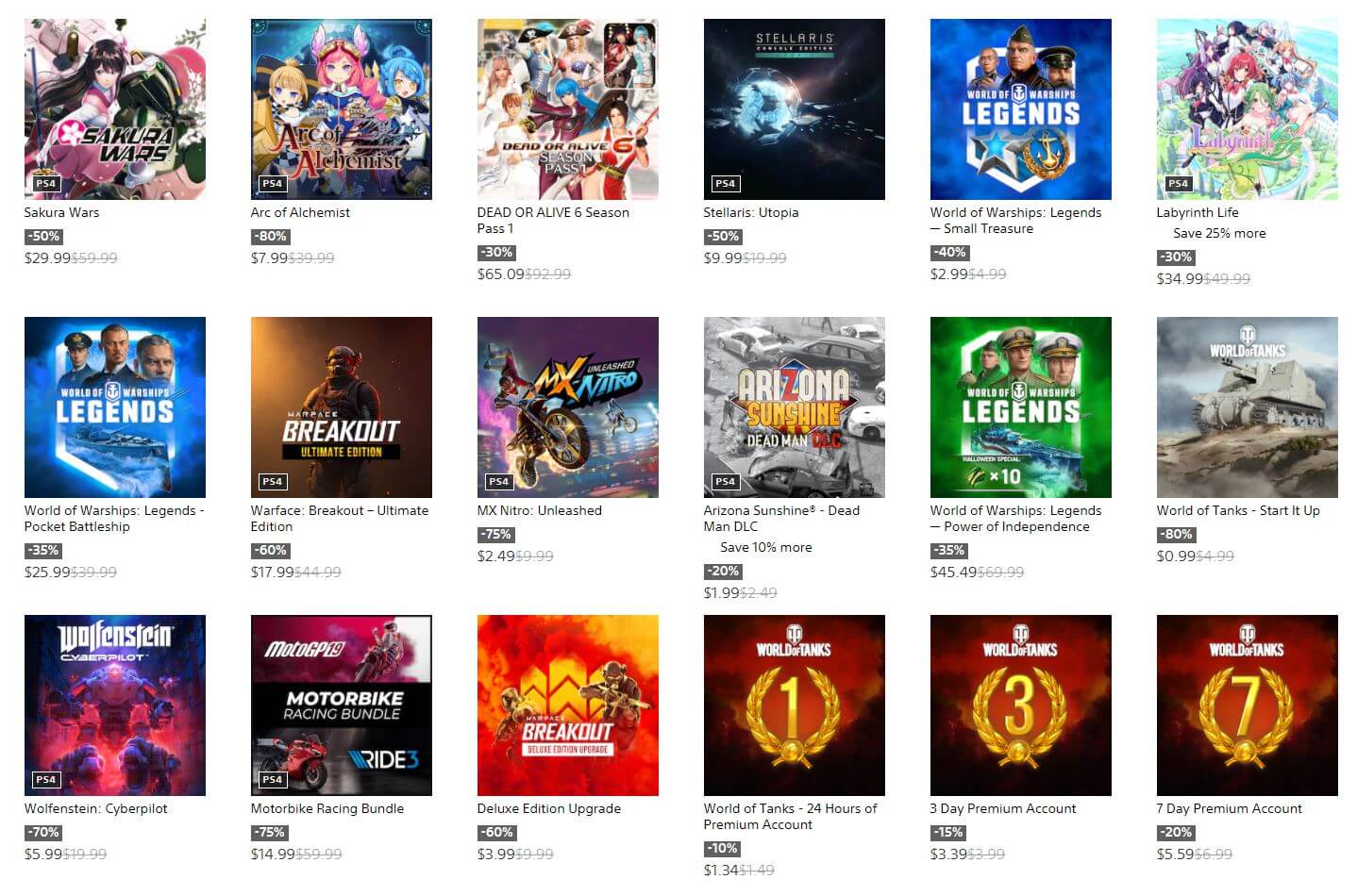
Task: Open World of Warships: Legends Small Treasure title
Action: (1015, 221)
